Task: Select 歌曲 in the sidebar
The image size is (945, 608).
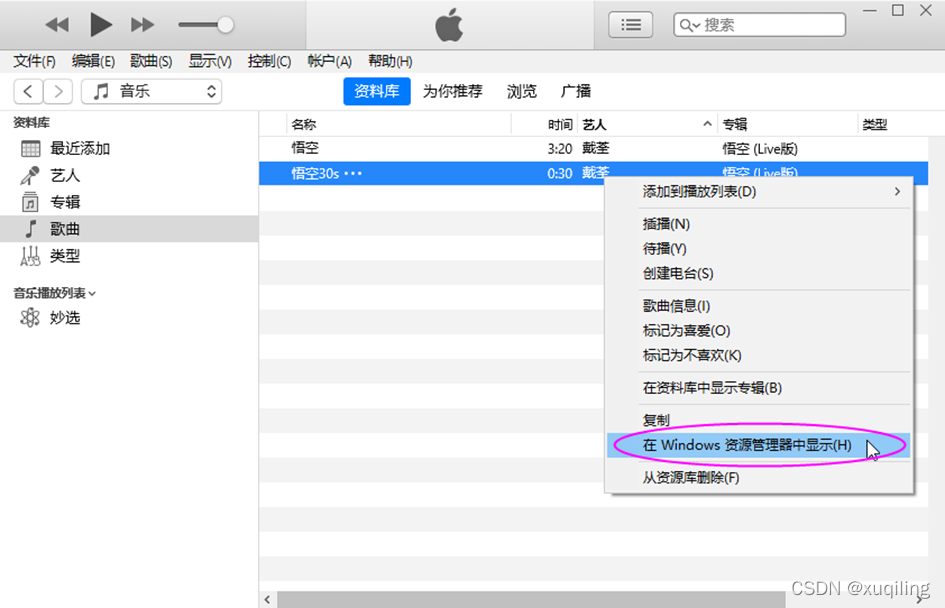Action: 129,229
